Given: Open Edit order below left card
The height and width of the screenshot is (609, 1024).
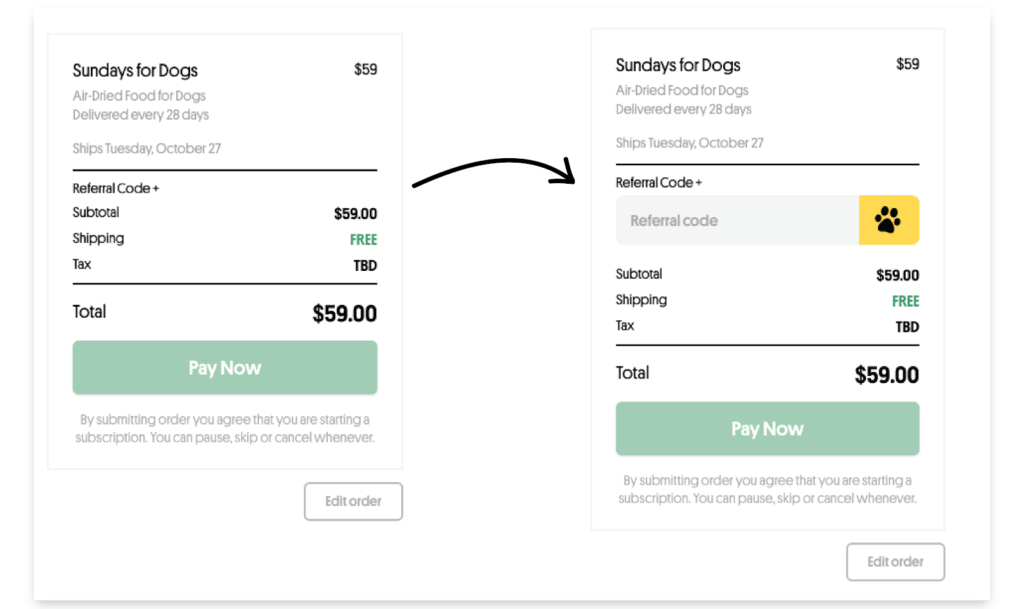Looking at the screenshot, I should click(353, 501).
